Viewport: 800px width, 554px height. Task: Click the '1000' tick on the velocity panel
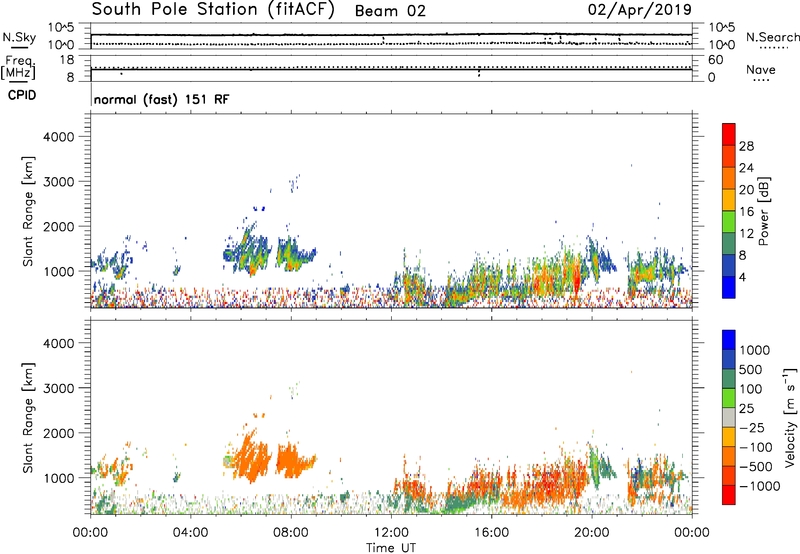58,478
